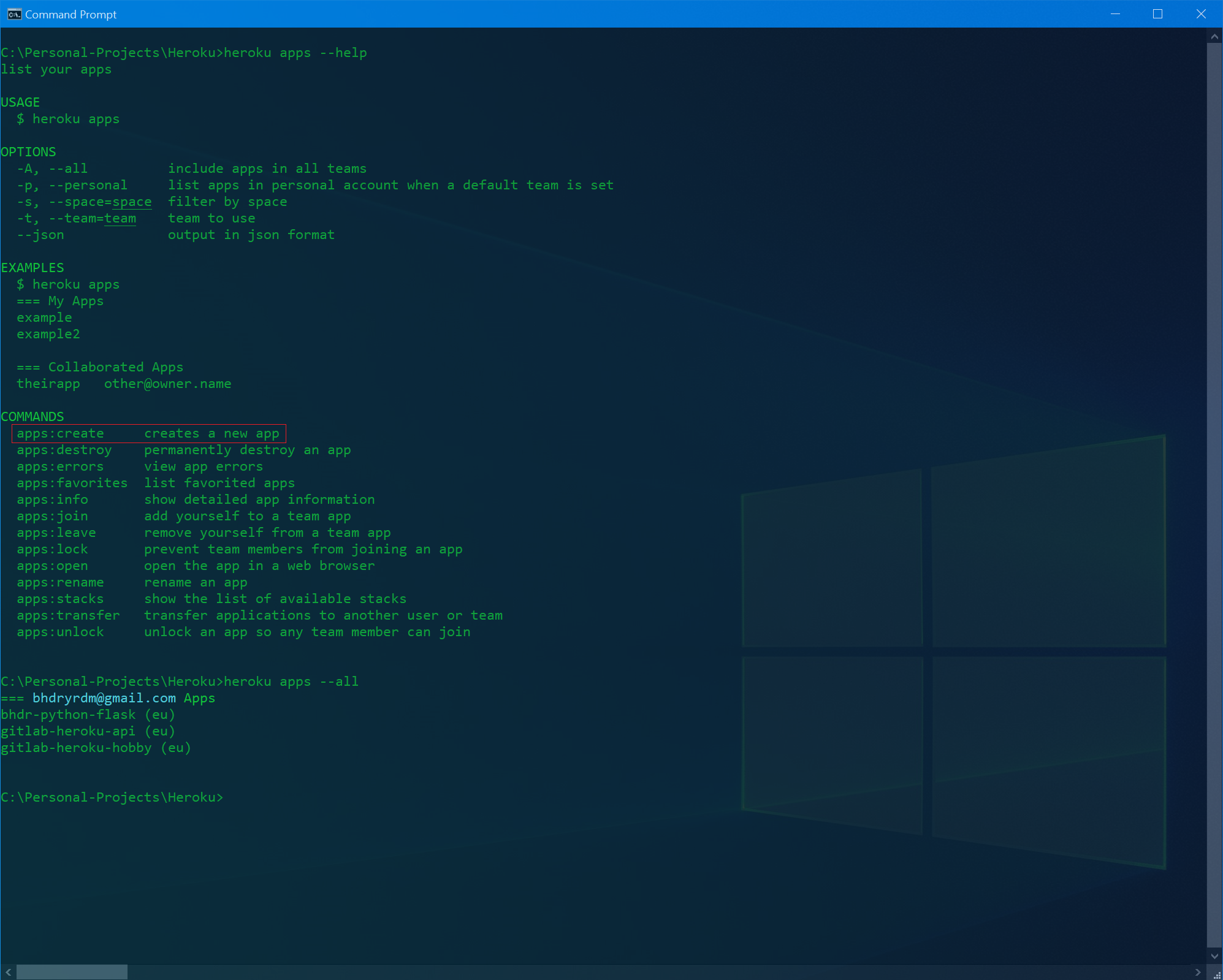This screenshot has width=1223, height=980.
Task: Click 'open the app in a web browser'
Action: point(259,566)
